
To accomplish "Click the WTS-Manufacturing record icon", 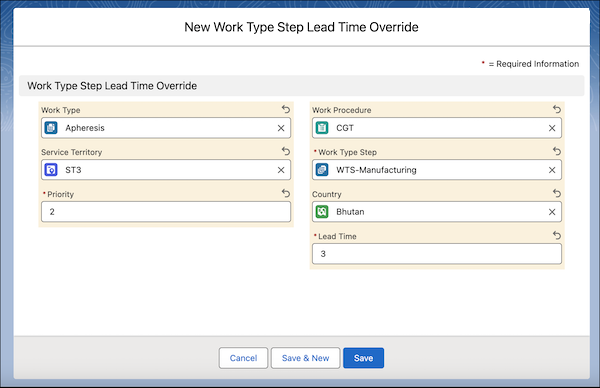I will pyautogui.click(x=322, y=170).
